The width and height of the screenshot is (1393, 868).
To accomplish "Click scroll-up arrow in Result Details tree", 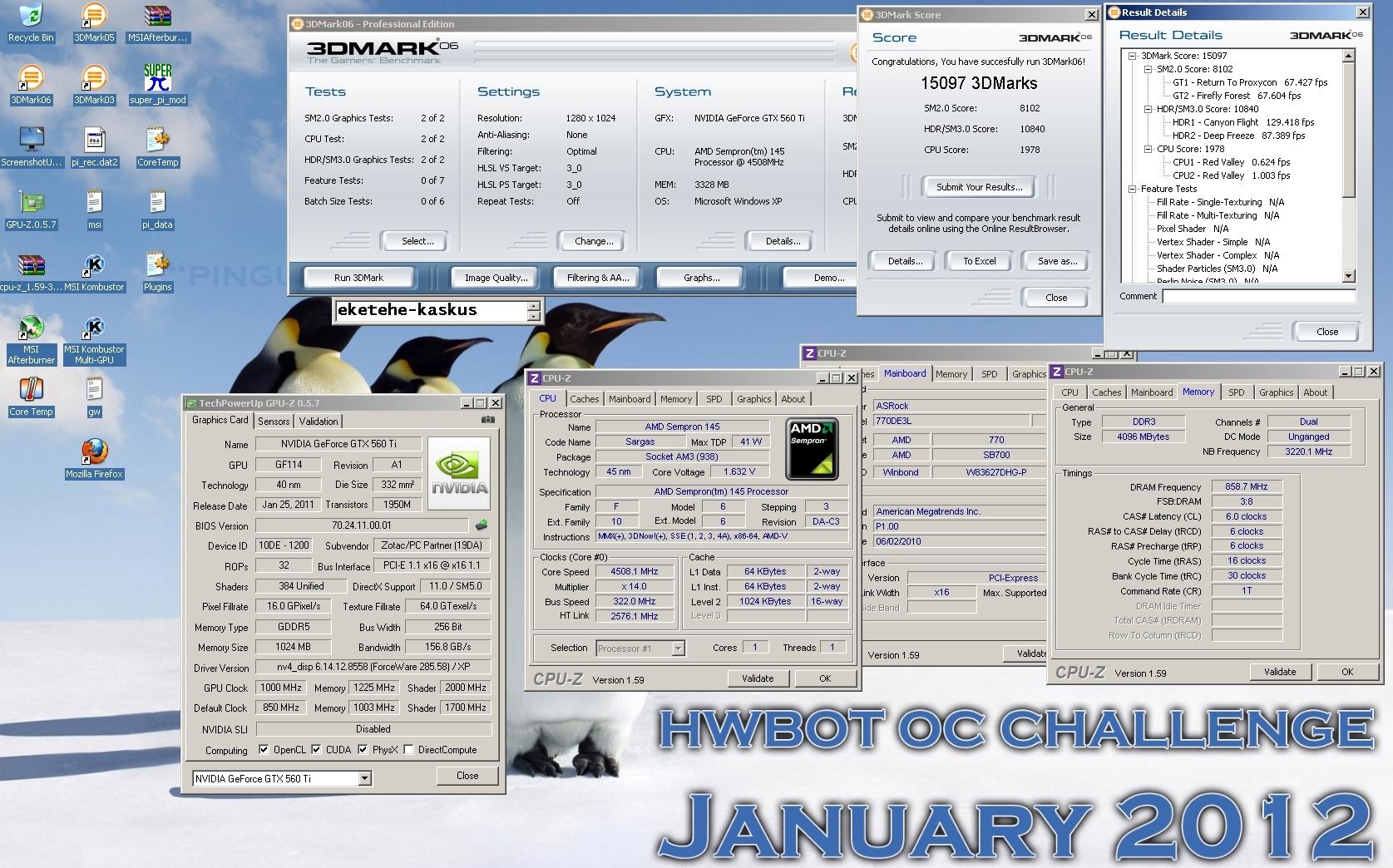I will (x=1349, y=56).
